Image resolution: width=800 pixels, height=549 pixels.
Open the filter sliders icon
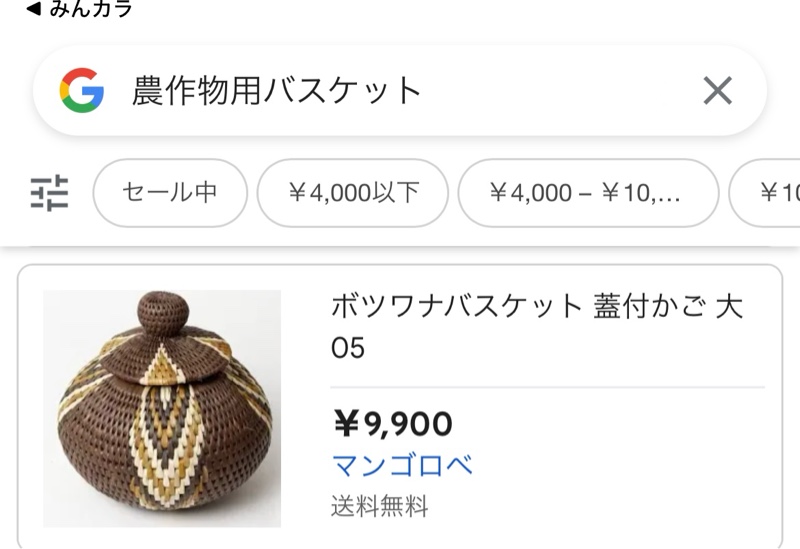(x=49, y=193)
